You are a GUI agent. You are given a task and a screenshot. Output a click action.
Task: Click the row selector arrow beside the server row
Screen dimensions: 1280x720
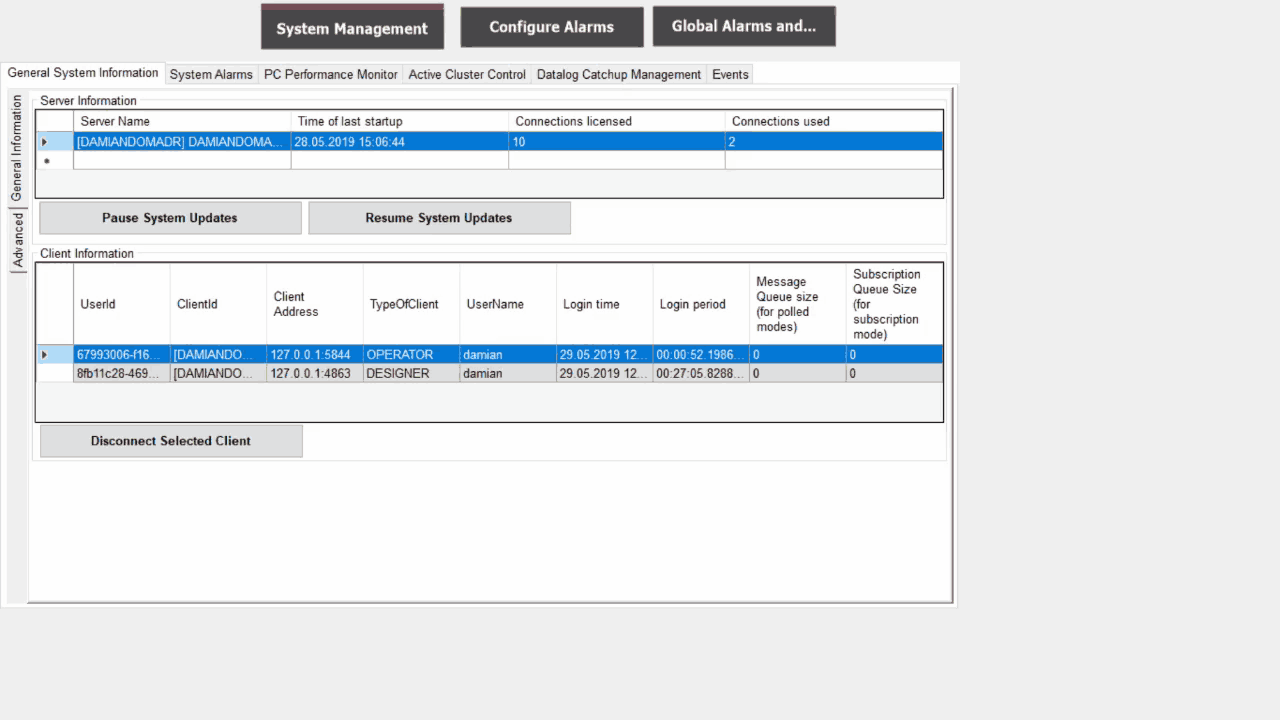[45, 141]
